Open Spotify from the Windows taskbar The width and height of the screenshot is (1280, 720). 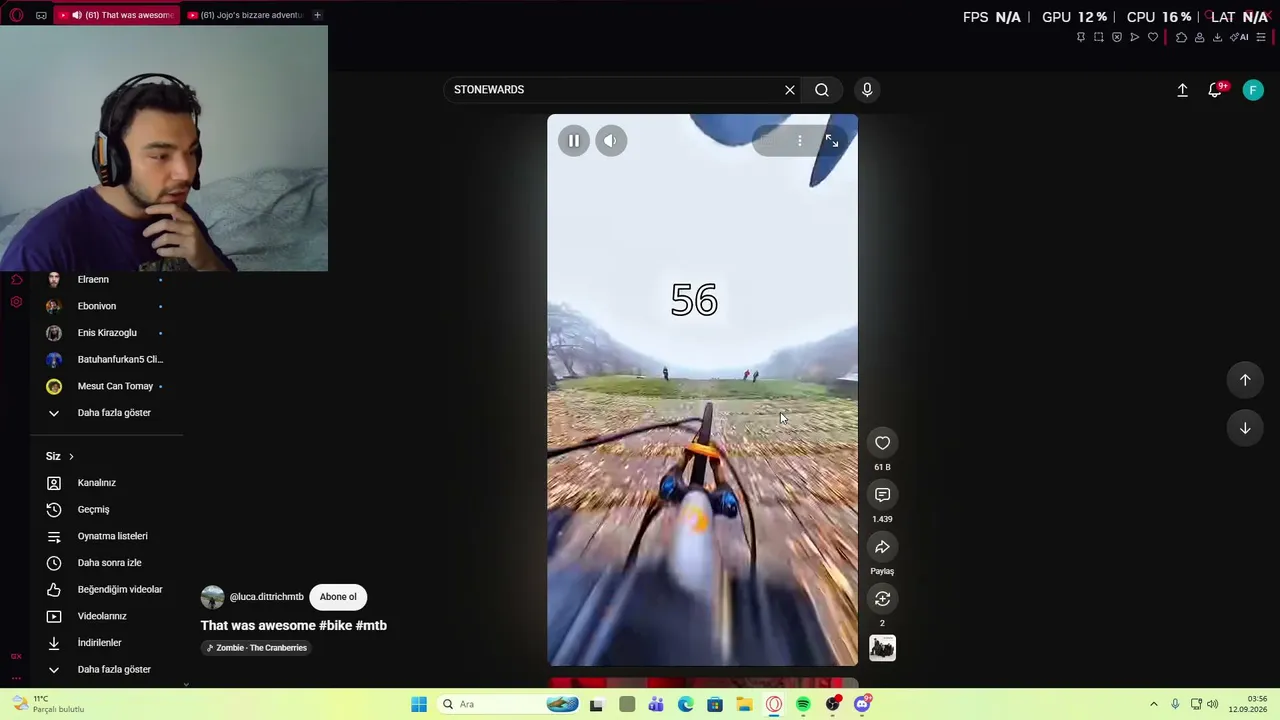pos(803,705)
